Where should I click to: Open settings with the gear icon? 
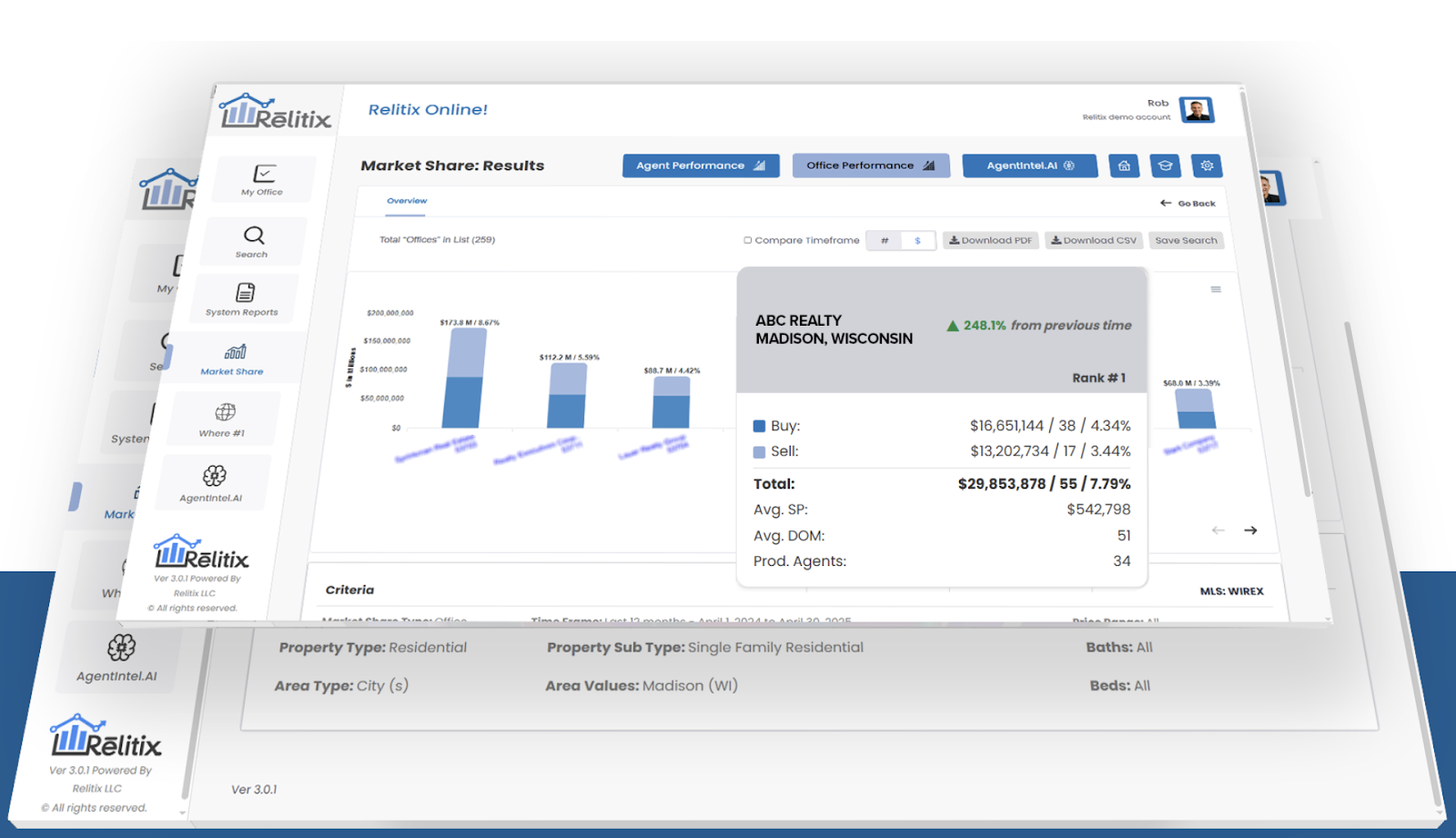(1207, 166)
